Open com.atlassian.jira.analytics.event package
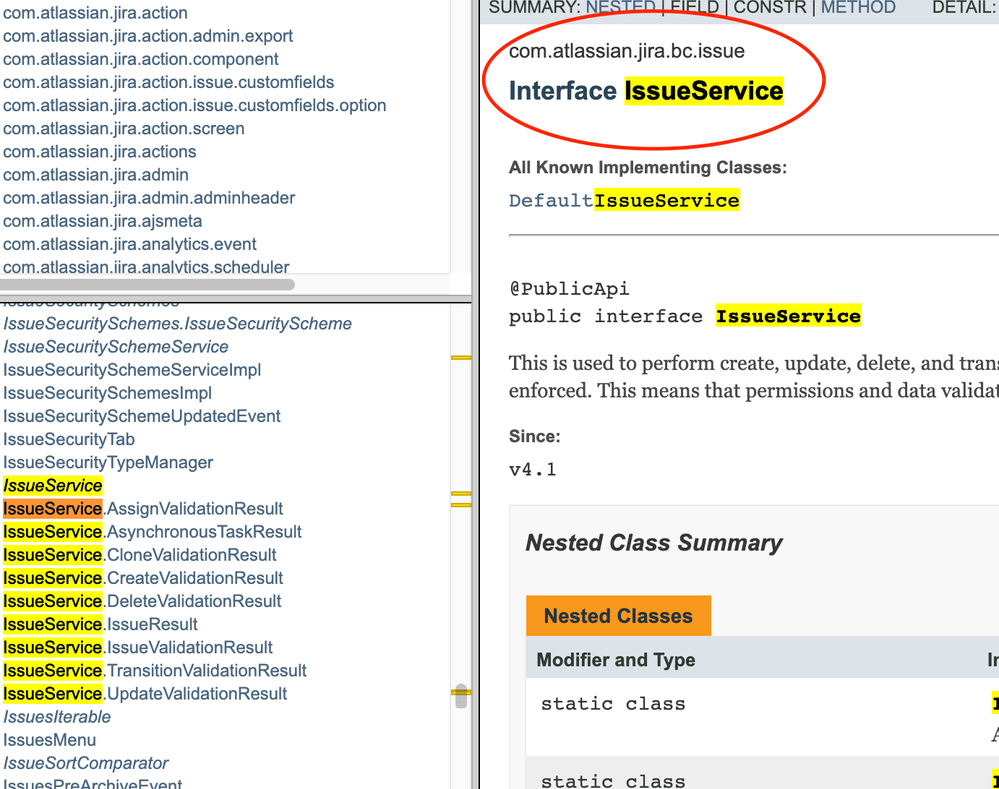This screenshot has width=999, height=789. pos(129,244)
